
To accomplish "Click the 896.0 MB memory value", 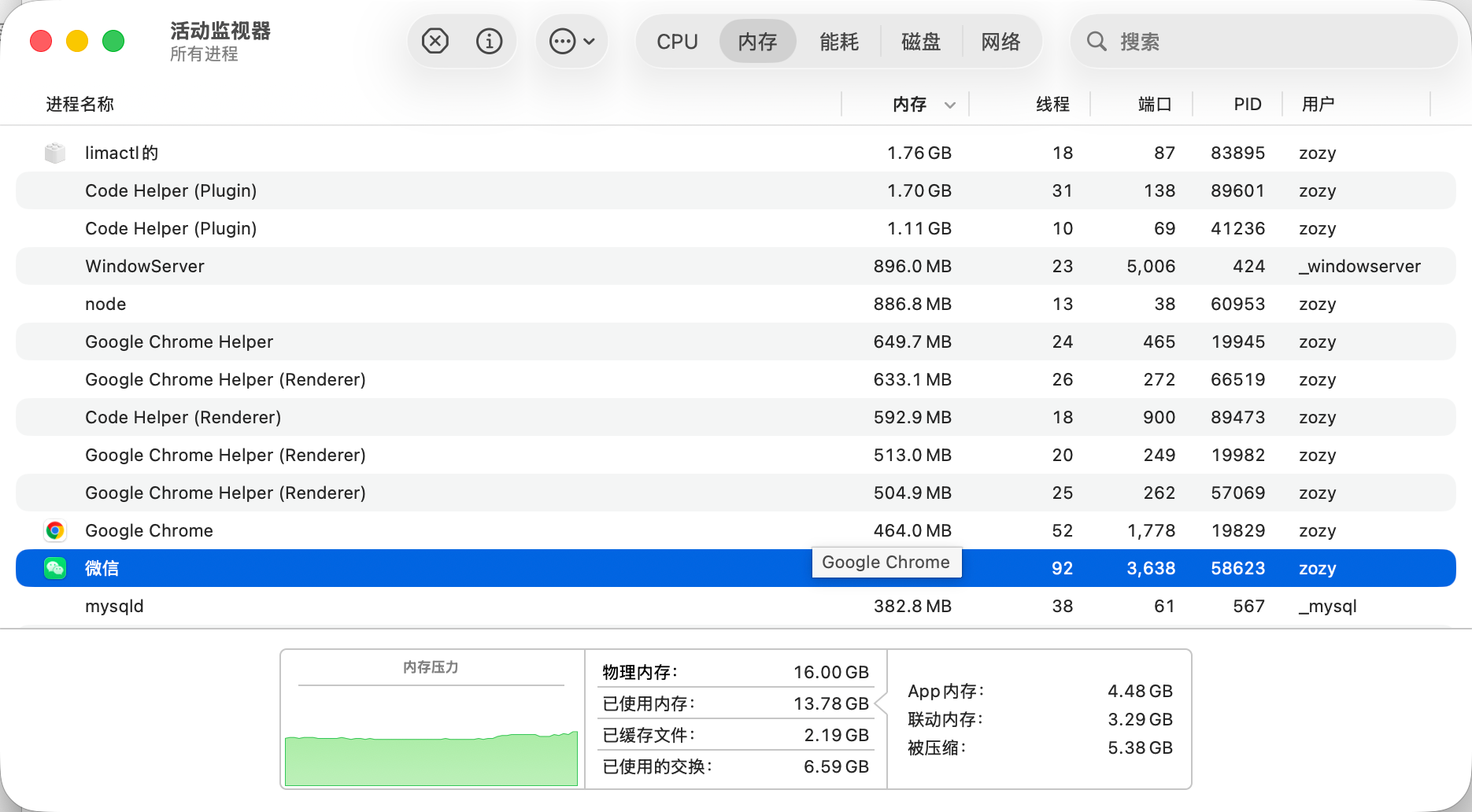I will coord(912,266).
